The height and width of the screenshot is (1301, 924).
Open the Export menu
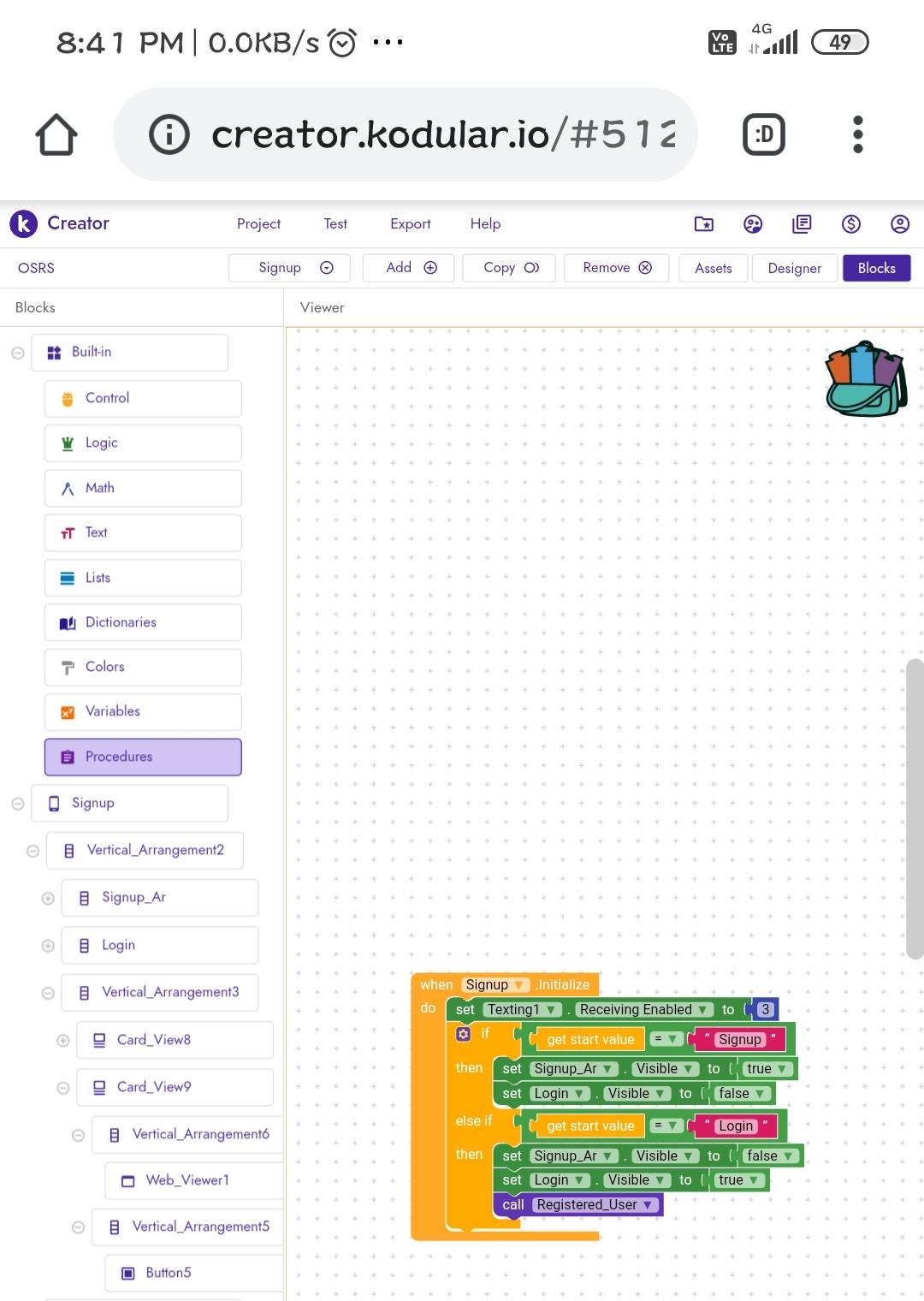click(411, 223)
